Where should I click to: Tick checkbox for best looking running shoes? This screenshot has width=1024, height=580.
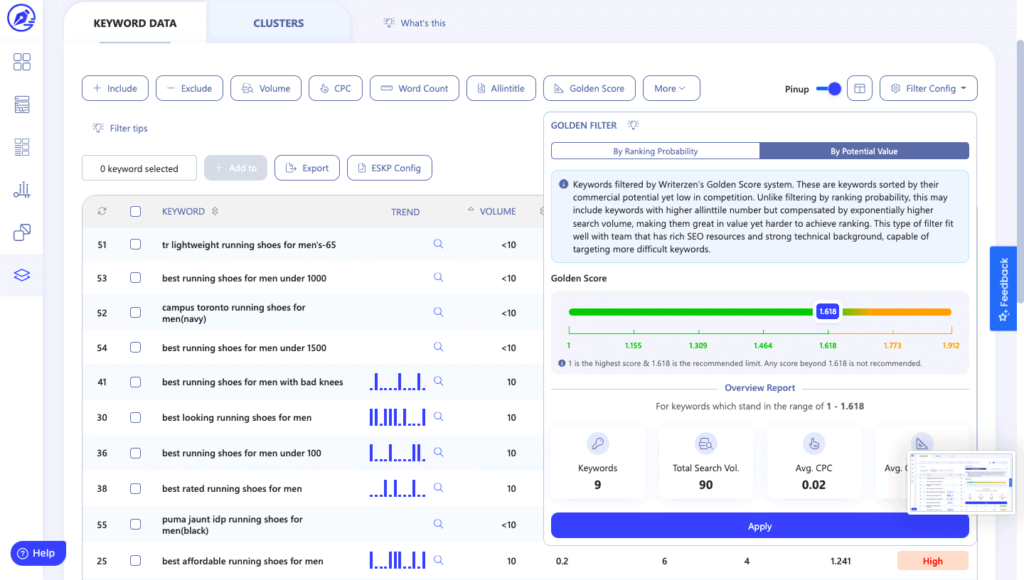136,417
